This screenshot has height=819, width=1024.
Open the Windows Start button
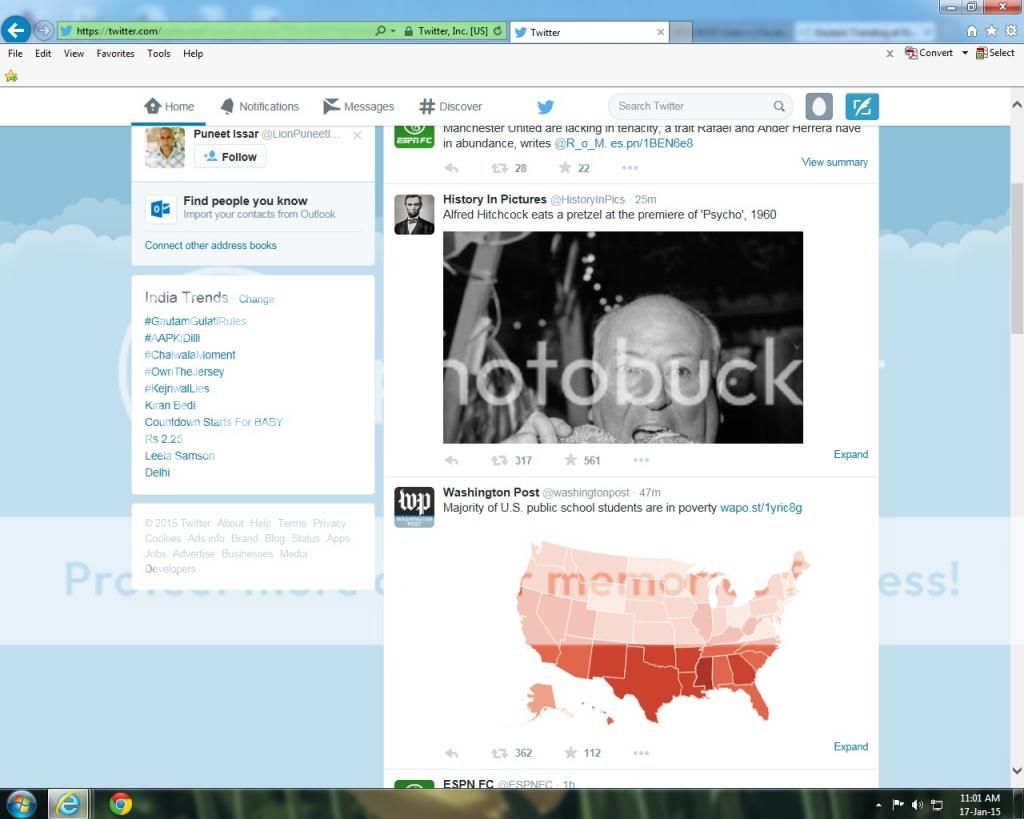21,803
